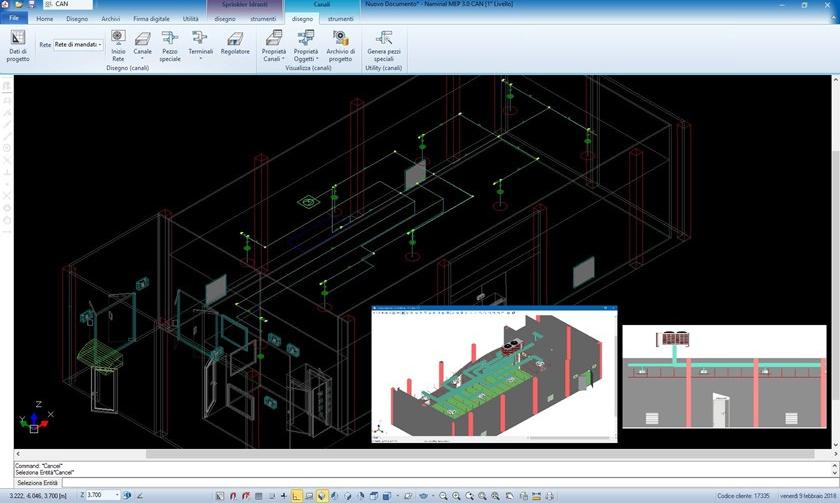Screen dimensions: 840x503
Task: Open Dati di progetto
Action: click(x=18, y=45)
